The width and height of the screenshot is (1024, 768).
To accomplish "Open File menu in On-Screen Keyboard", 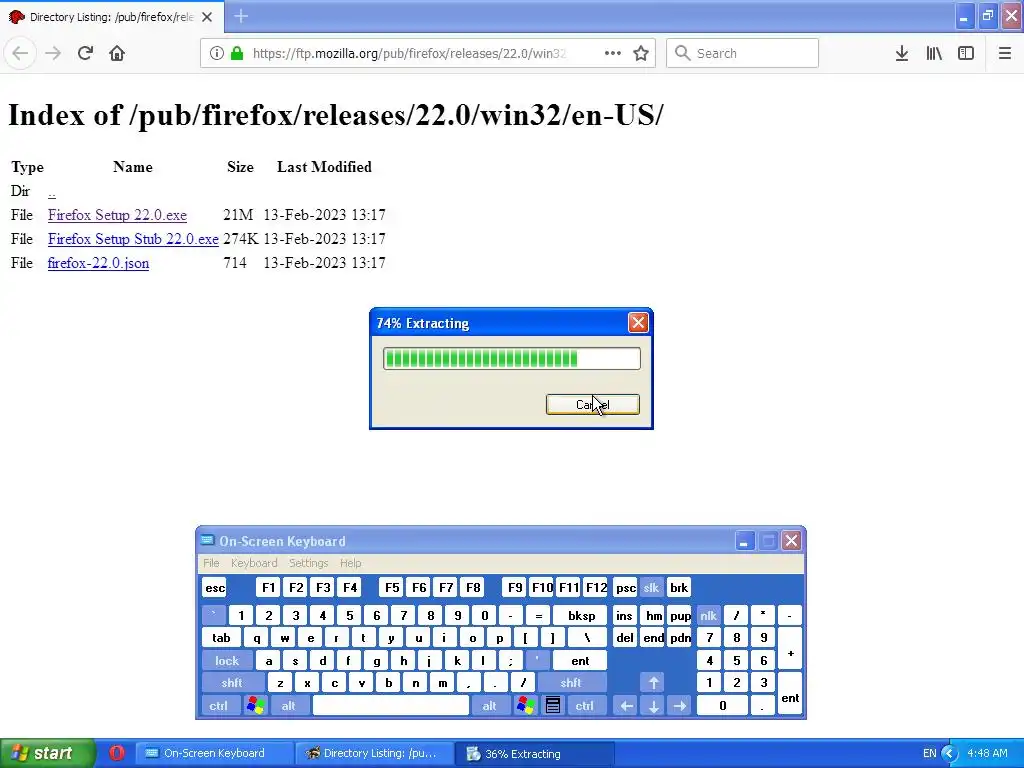I will point(211,563).
